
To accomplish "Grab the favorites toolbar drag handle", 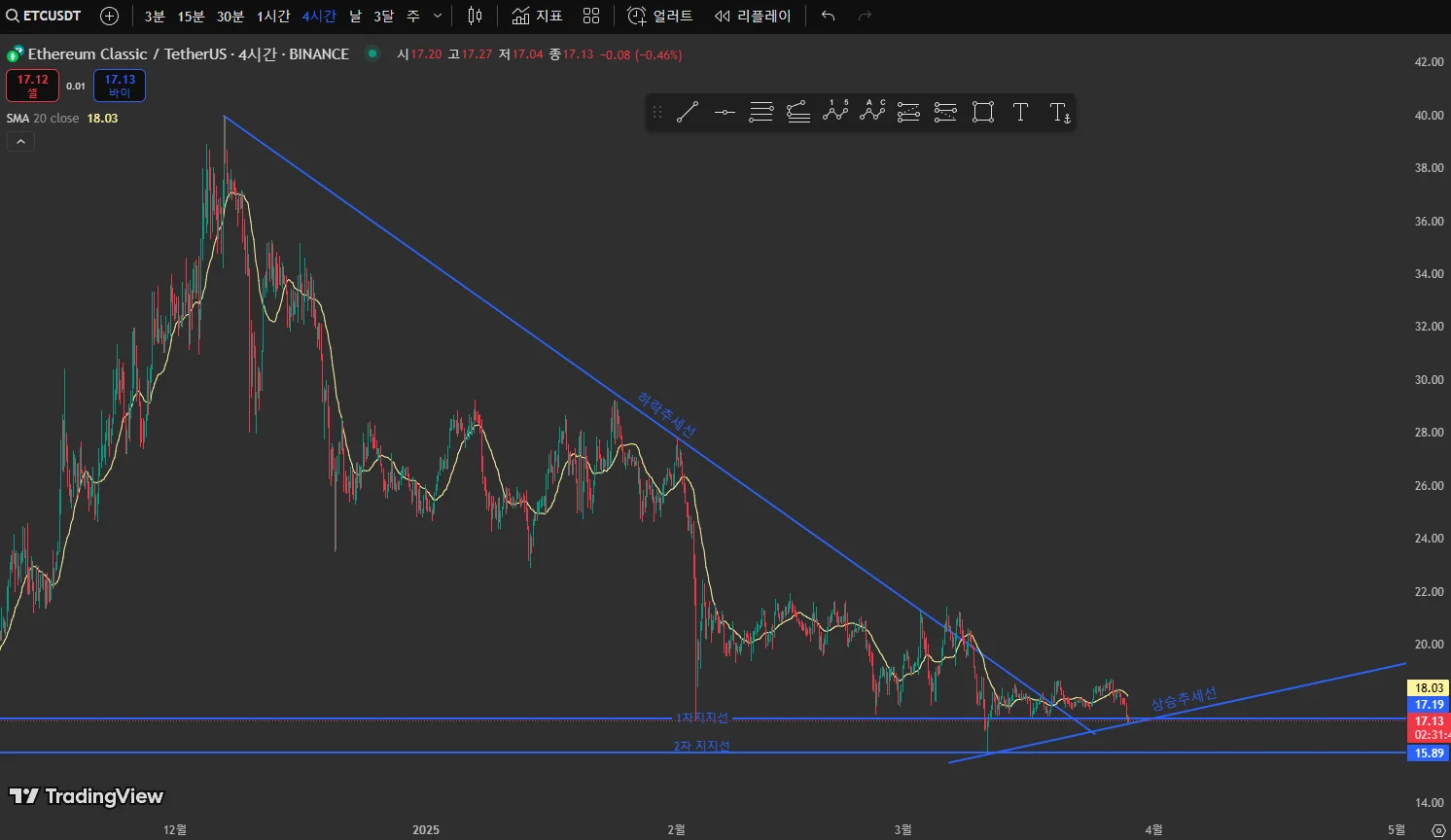I will click(657, 113).
